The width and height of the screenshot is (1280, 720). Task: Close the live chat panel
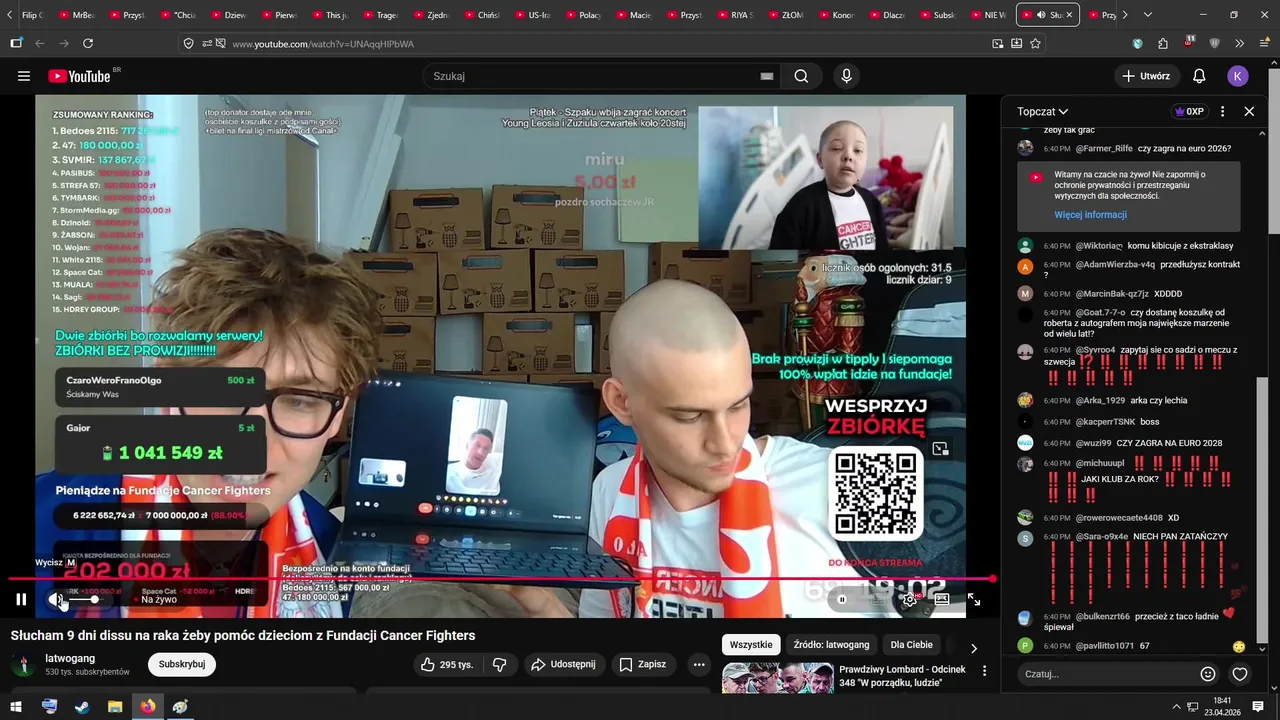coord(1249,111)
